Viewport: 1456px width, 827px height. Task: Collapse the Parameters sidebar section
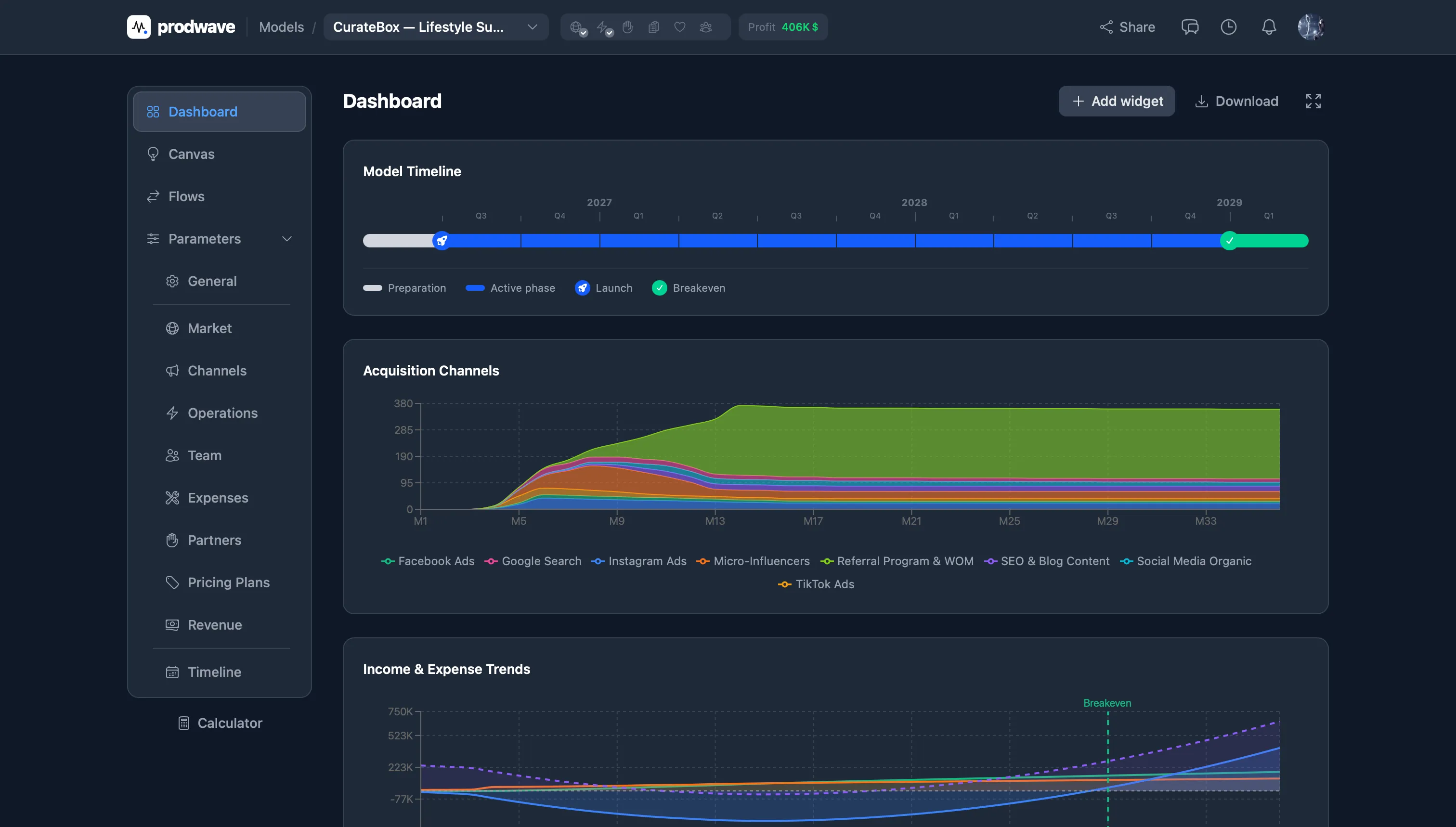tap(287, 239)
